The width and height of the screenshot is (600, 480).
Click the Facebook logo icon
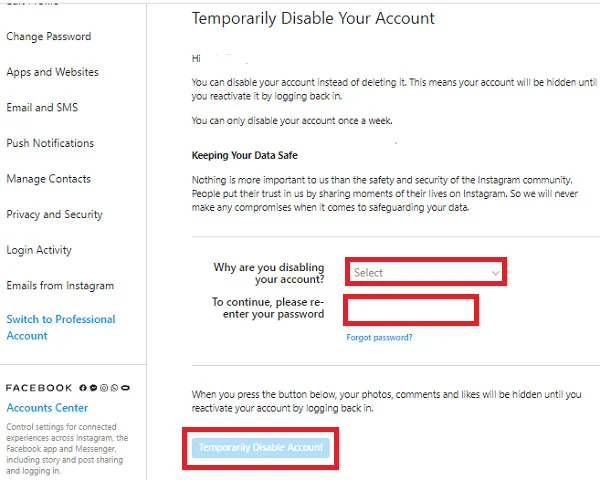click(83, 388)
